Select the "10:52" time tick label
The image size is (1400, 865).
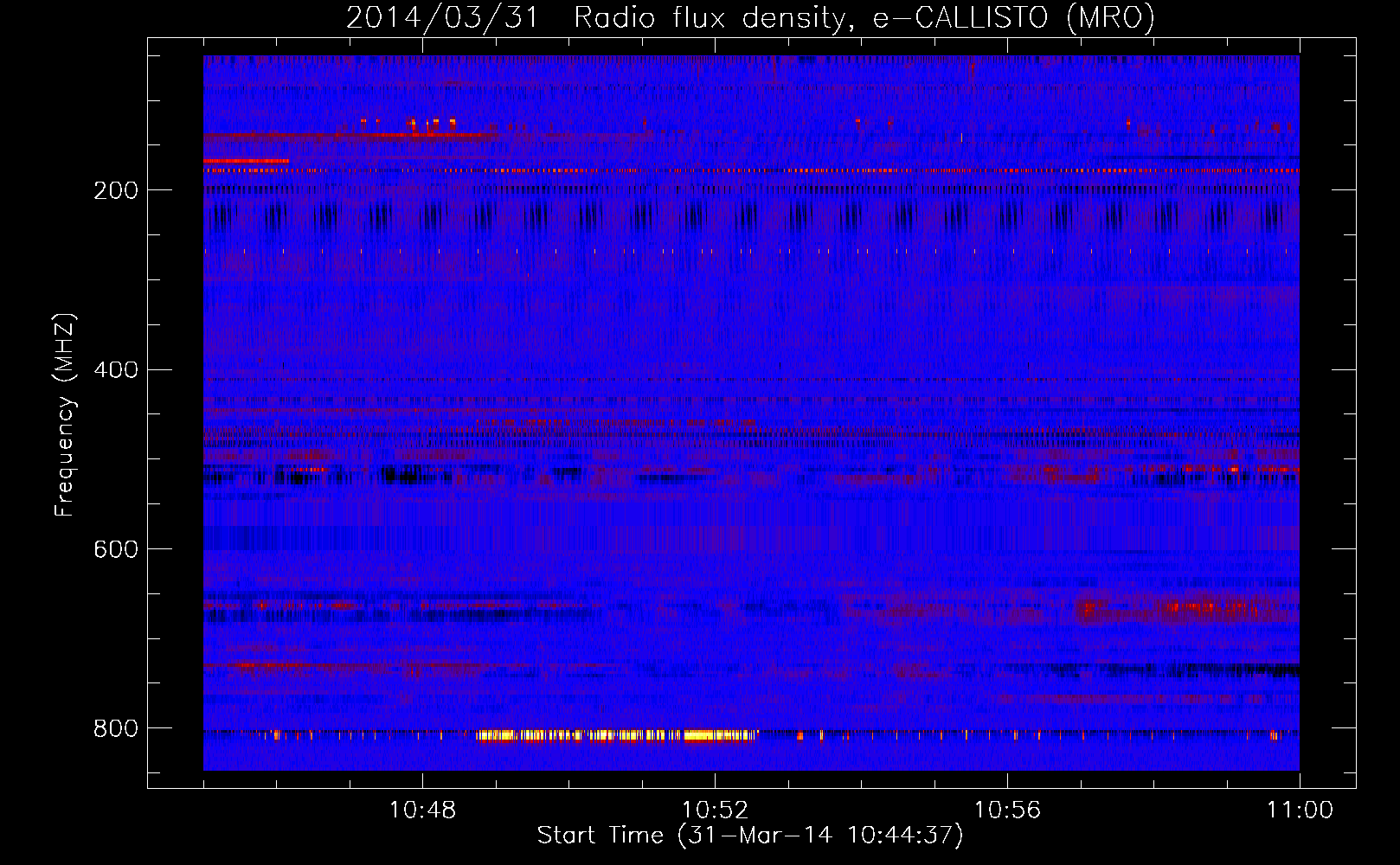pyautogui.click(x=715, y=811)
